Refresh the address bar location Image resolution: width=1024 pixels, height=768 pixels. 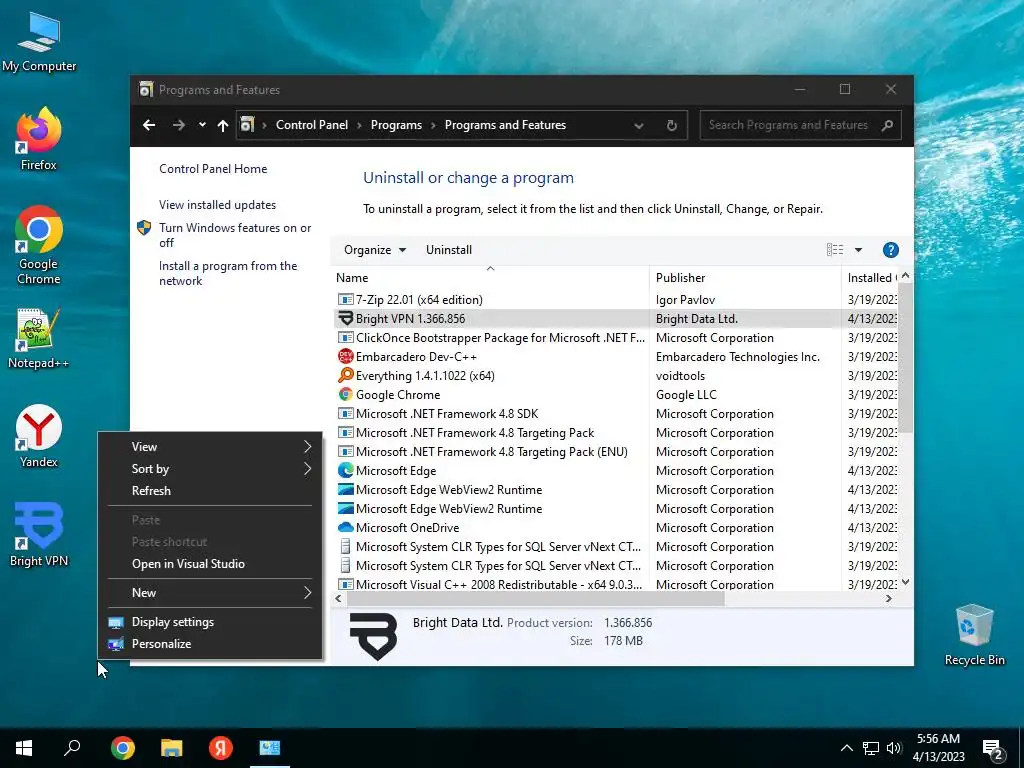671,125
